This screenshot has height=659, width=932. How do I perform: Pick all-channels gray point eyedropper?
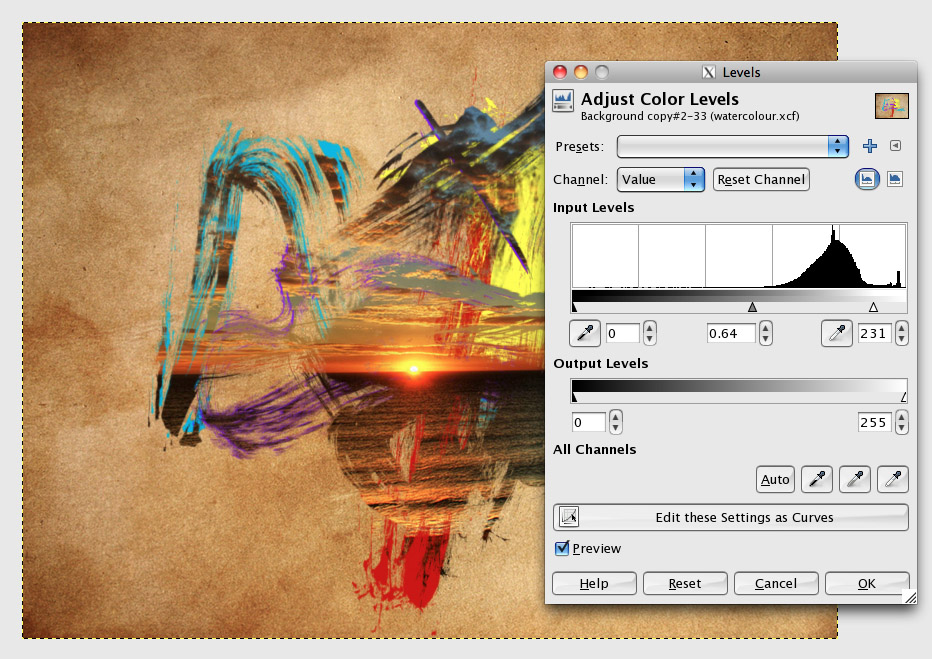tap(855, 479)
